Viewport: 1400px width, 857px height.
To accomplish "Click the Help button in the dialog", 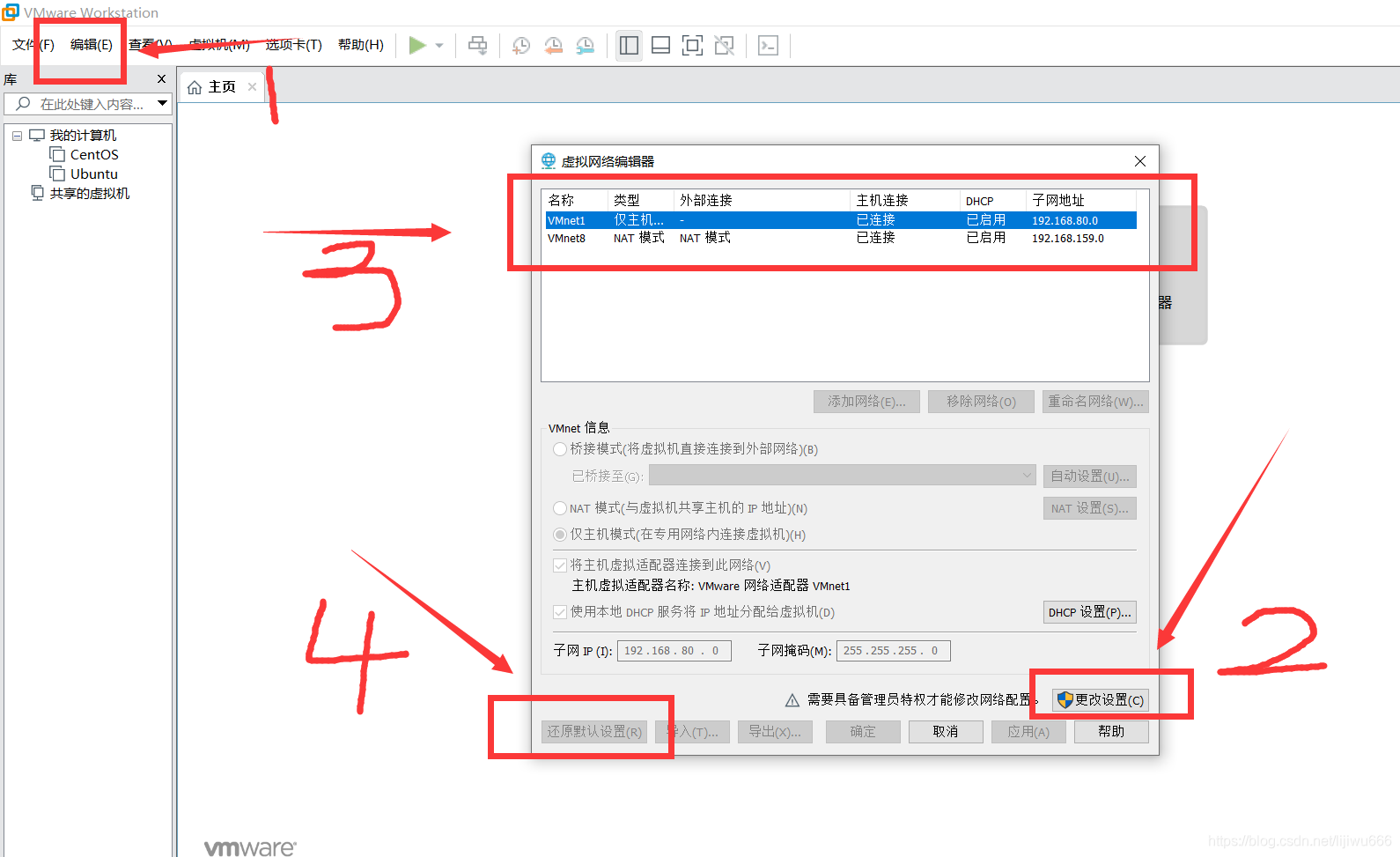I will coord(1111,732).
